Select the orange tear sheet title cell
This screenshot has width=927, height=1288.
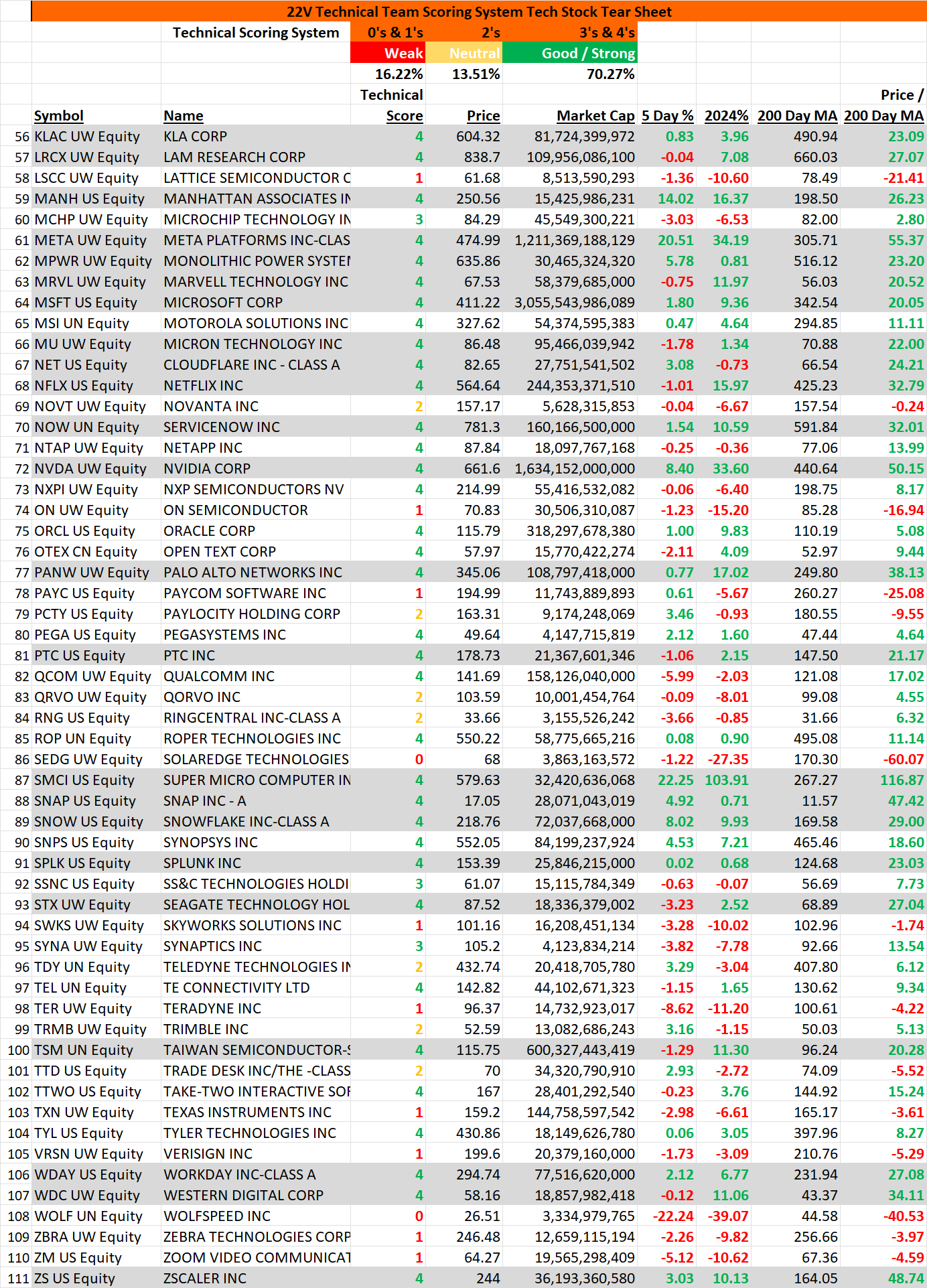(479, 11)
